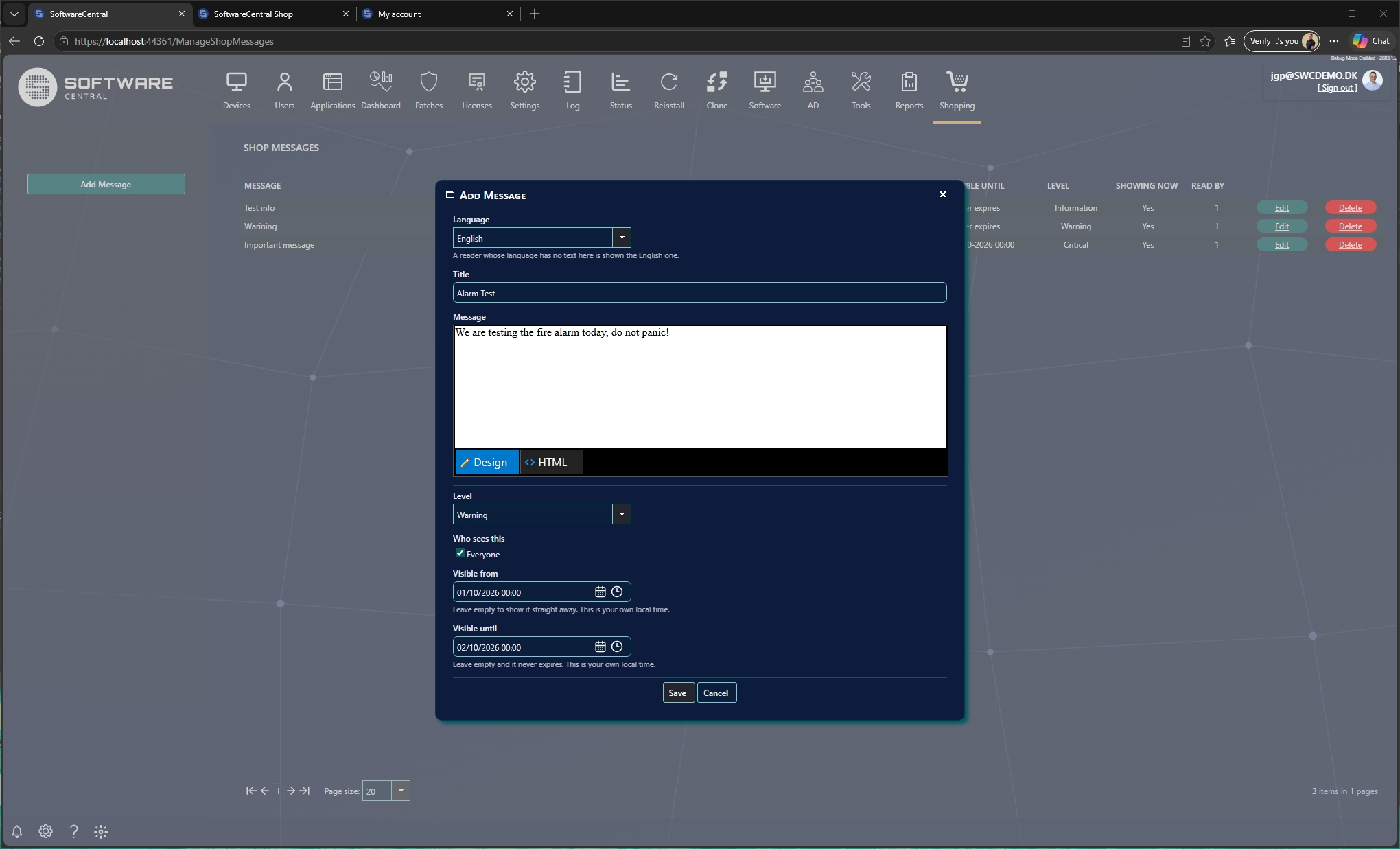
Task: Edit the Test info message
Action: (1282, 207)
